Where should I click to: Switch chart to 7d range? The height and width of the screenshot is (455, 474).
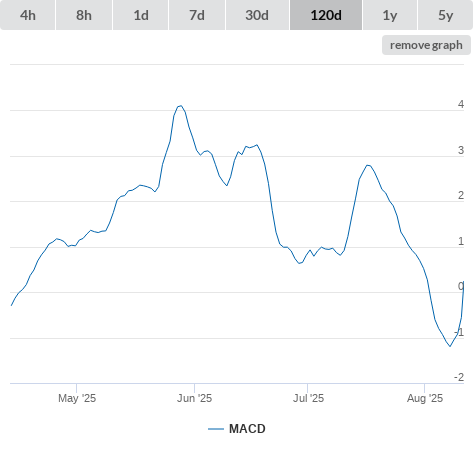pyautogui.click(x=197, y=15)
